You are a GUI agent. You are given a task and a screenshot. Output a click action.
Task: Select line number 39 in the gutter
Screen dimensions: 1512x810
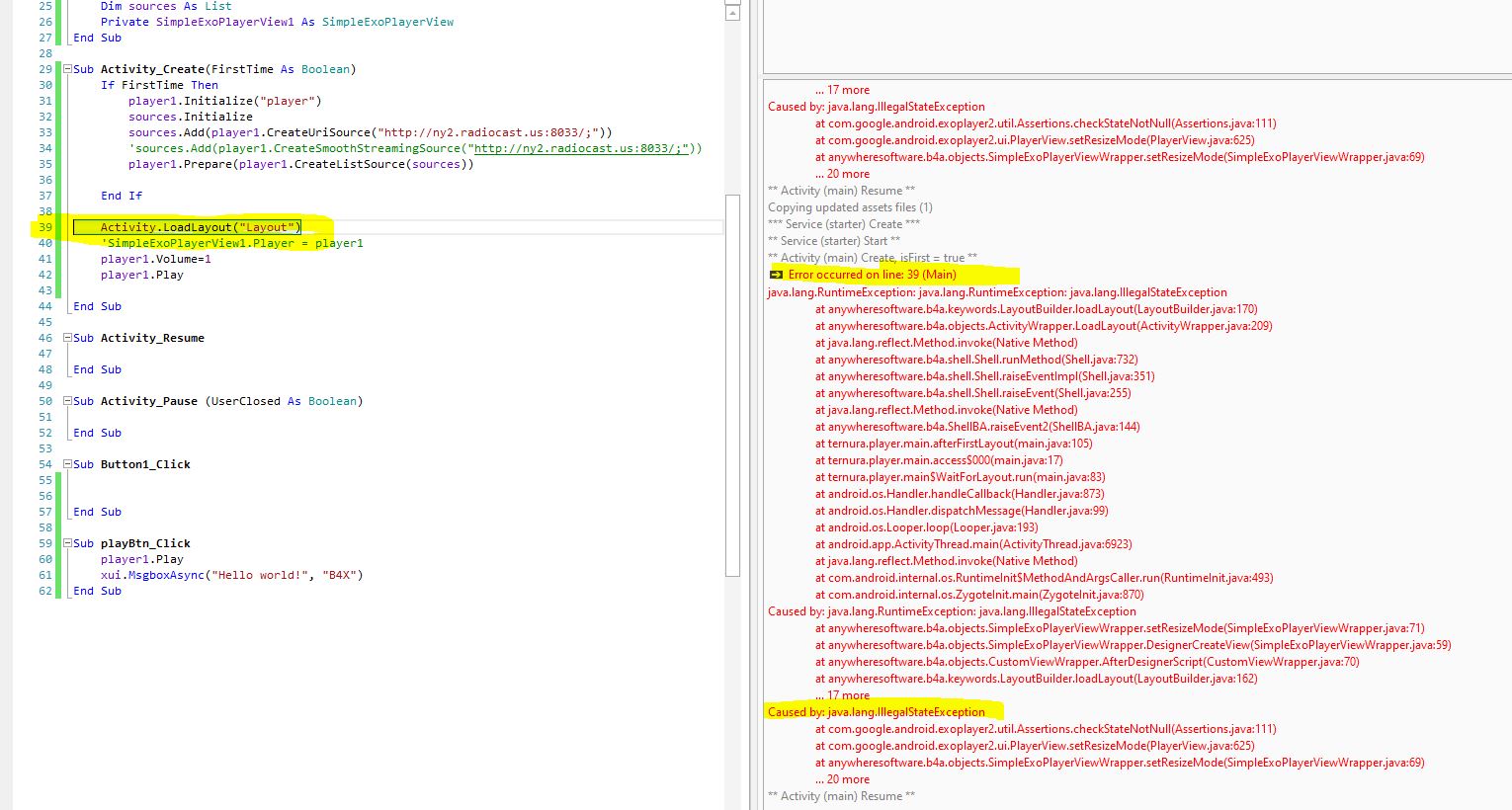pyautogui.click(x=45, y=227)
